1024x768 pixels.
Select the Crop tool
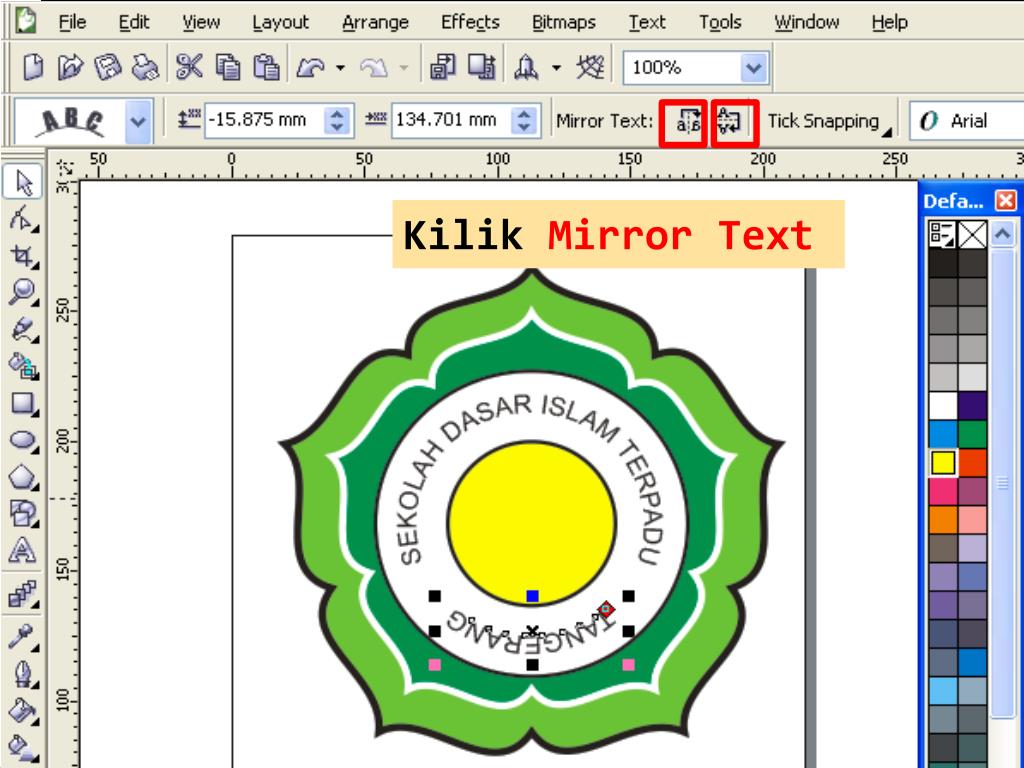coord(23,255)
